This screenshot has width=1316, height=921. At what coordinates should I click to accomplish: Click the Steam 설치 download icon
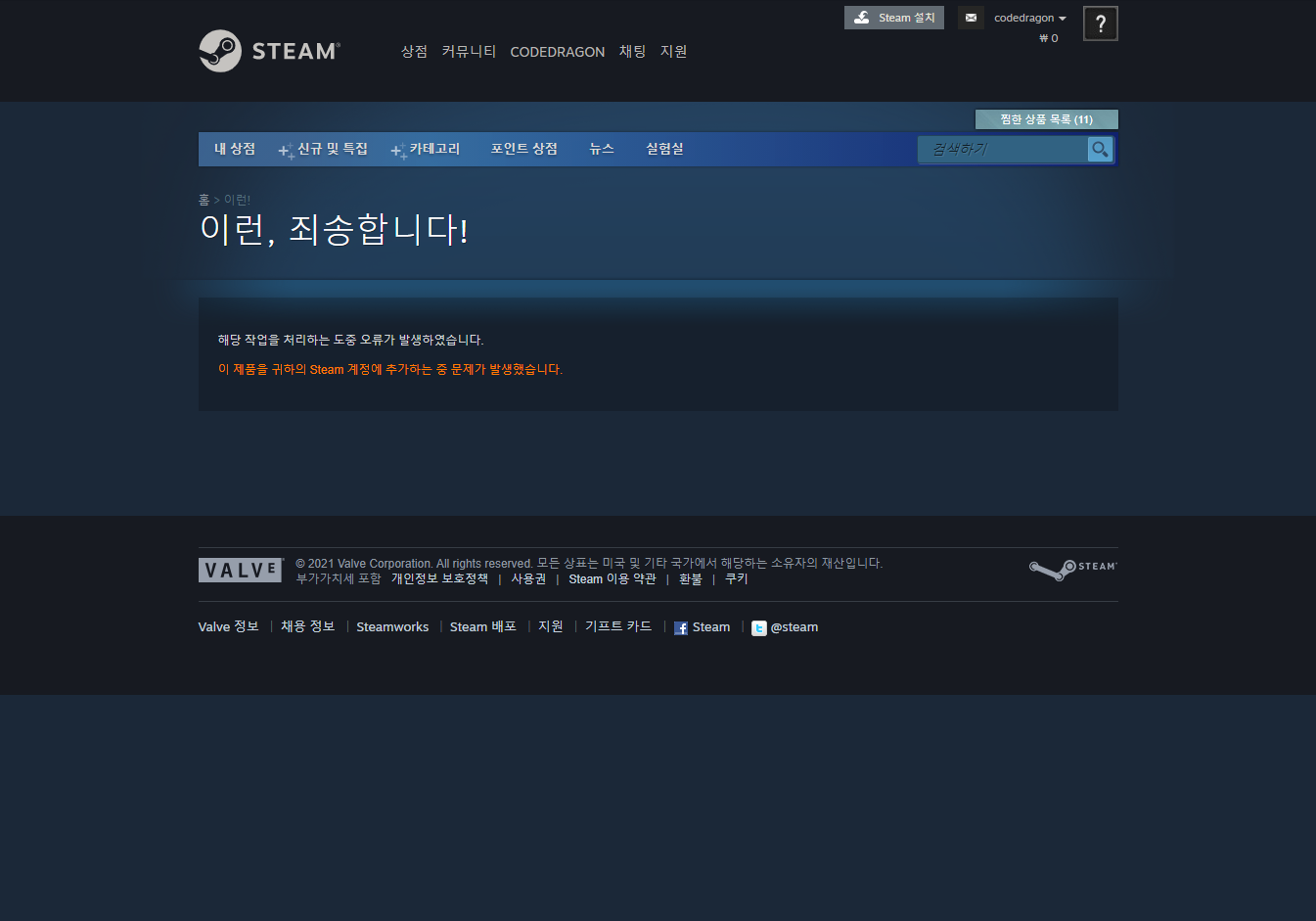861,18
